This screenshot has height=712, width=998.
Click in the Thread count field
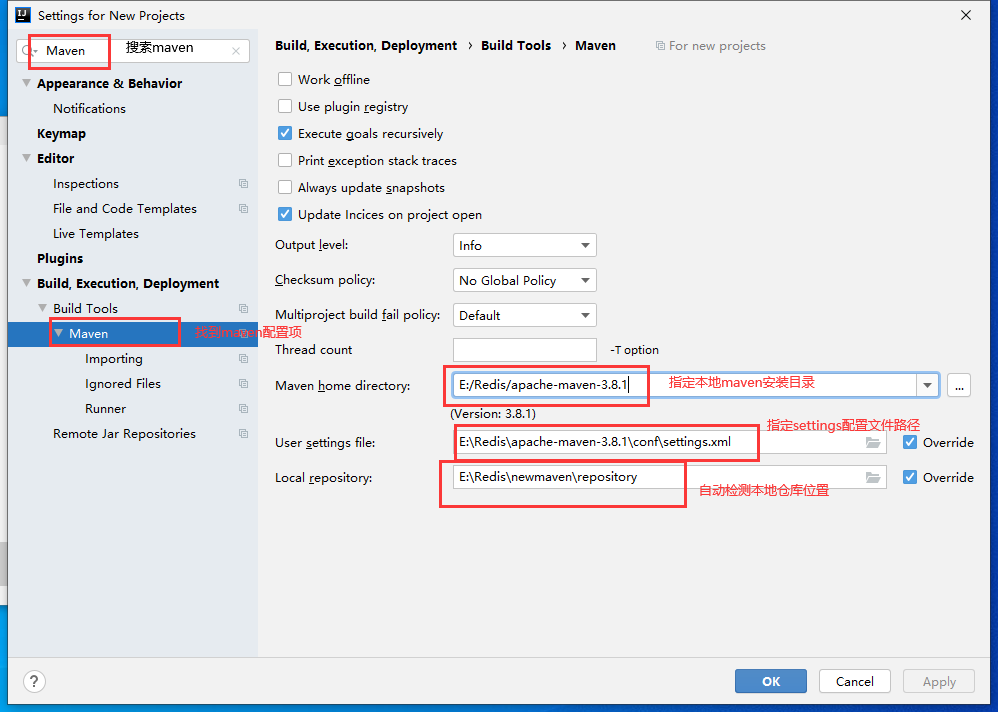click(x=524, y=350)
